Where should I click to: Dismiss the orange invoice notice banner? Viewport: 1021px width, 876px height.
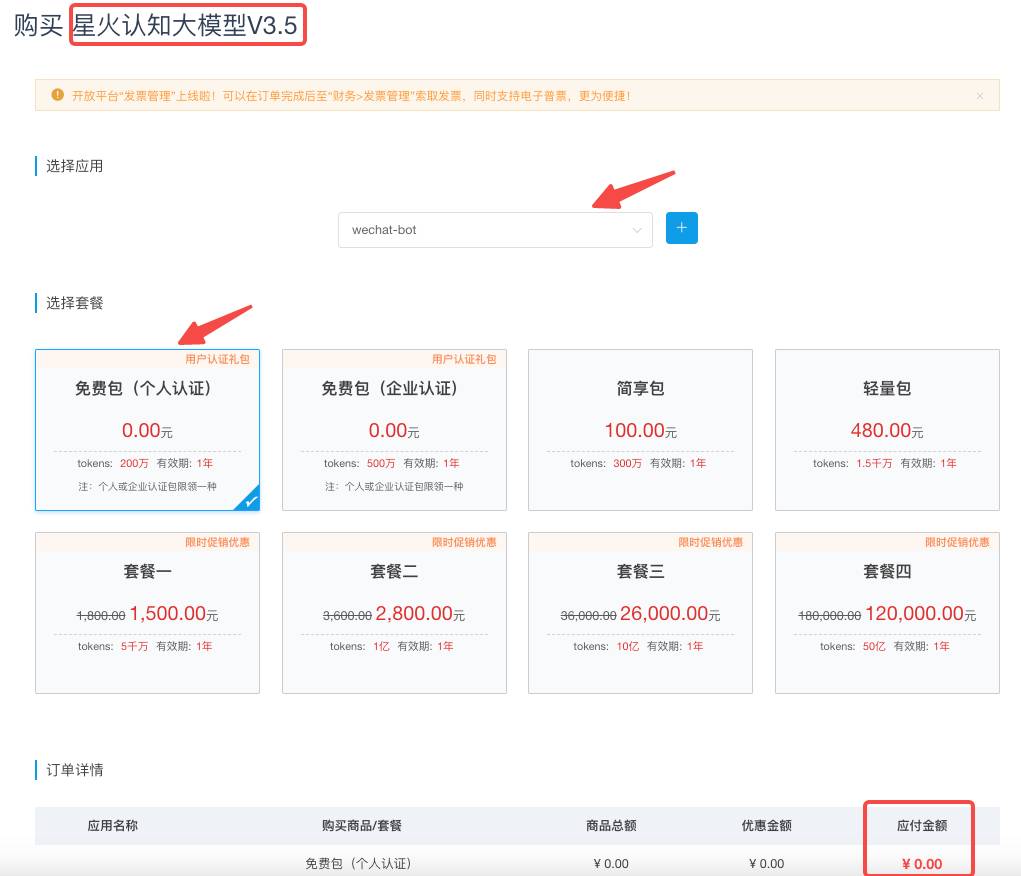click(x=979, y=96)
